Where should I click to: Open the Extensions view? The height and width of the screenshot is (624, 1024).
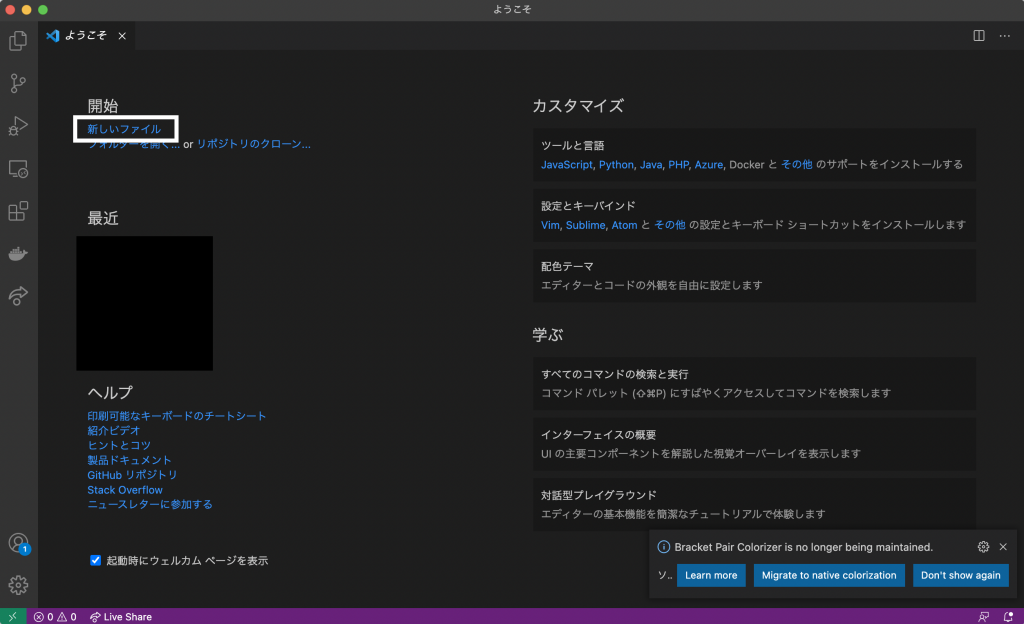(18, 212)
